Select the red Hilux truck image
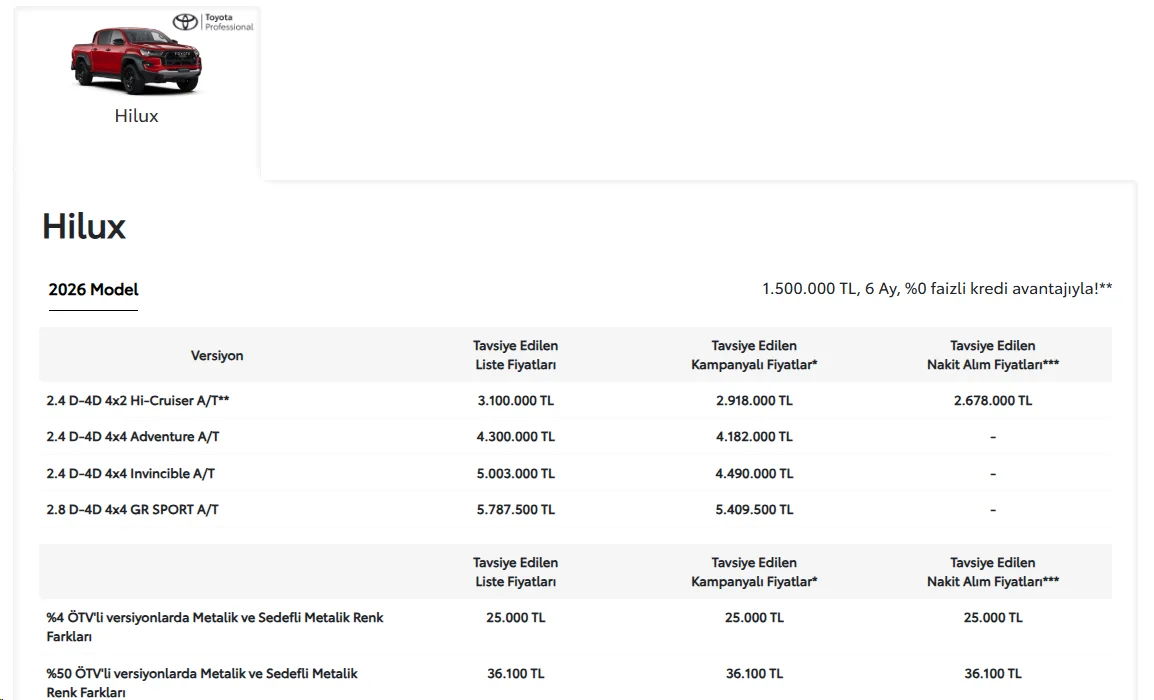Viewport: 1154px width, 700px height. pyautogui.click(x=136, y=60)
